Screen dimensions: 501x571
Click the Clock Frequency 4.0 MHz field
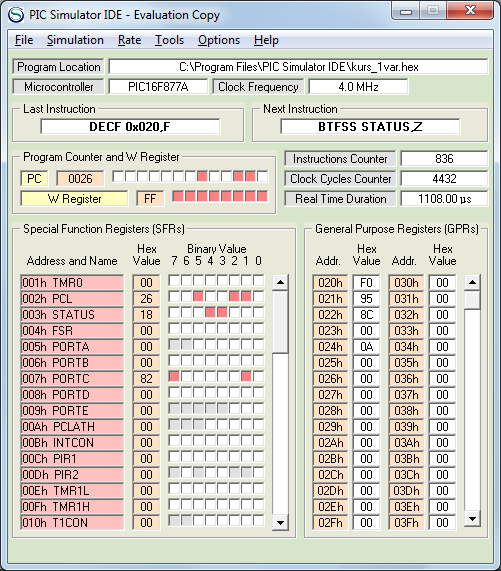click(358, 87)
